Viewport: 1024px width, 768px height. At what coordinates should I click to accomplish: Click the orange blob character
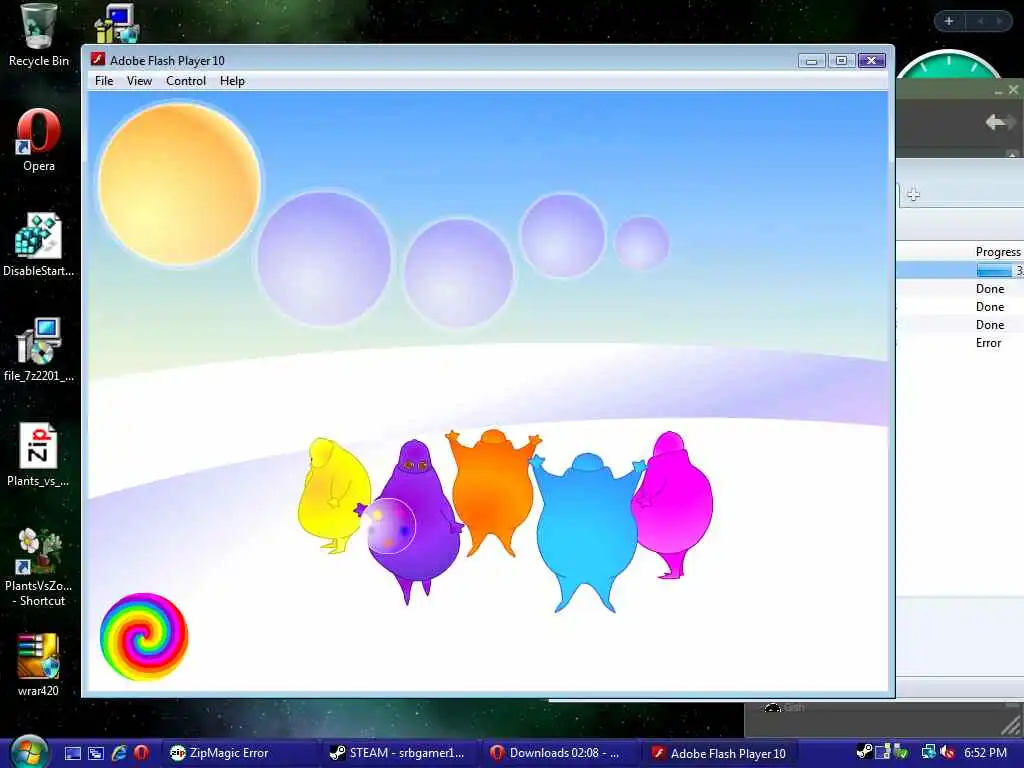tap(493, 493)
